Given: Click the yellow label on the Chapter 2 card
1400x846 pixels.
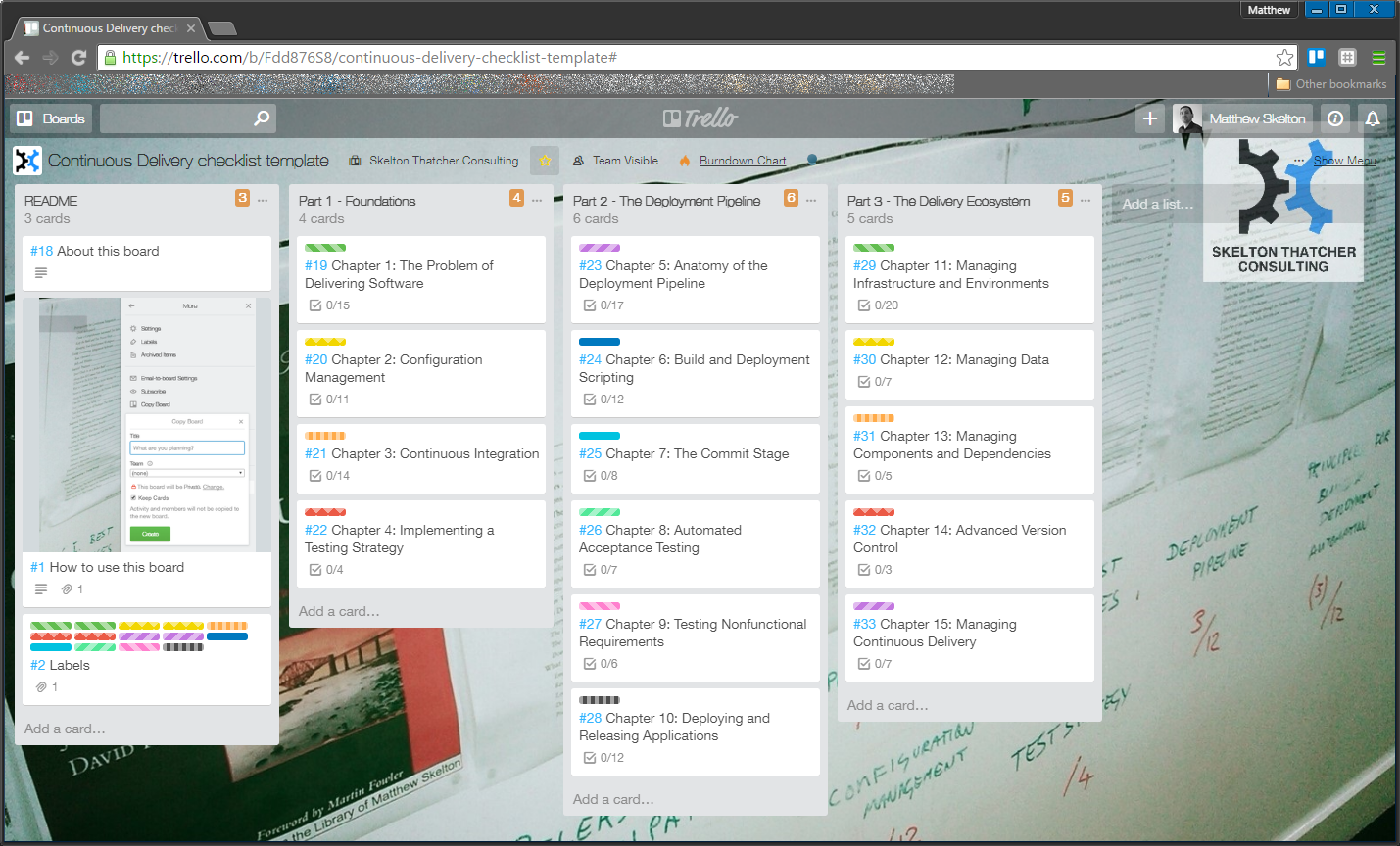Looking at the screenshot, I should point(325,342).
